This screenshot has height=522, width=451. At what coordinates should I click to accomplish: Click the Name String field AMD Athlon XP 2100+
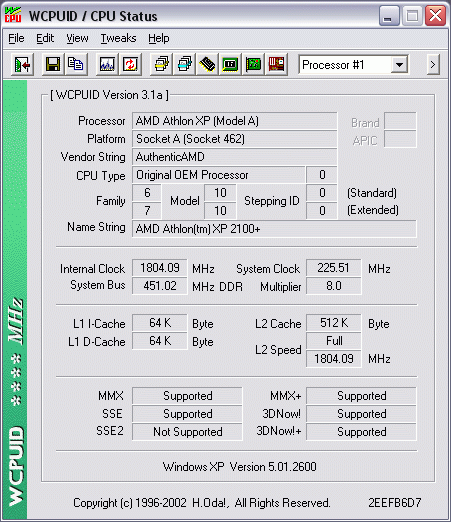point(274,229)
